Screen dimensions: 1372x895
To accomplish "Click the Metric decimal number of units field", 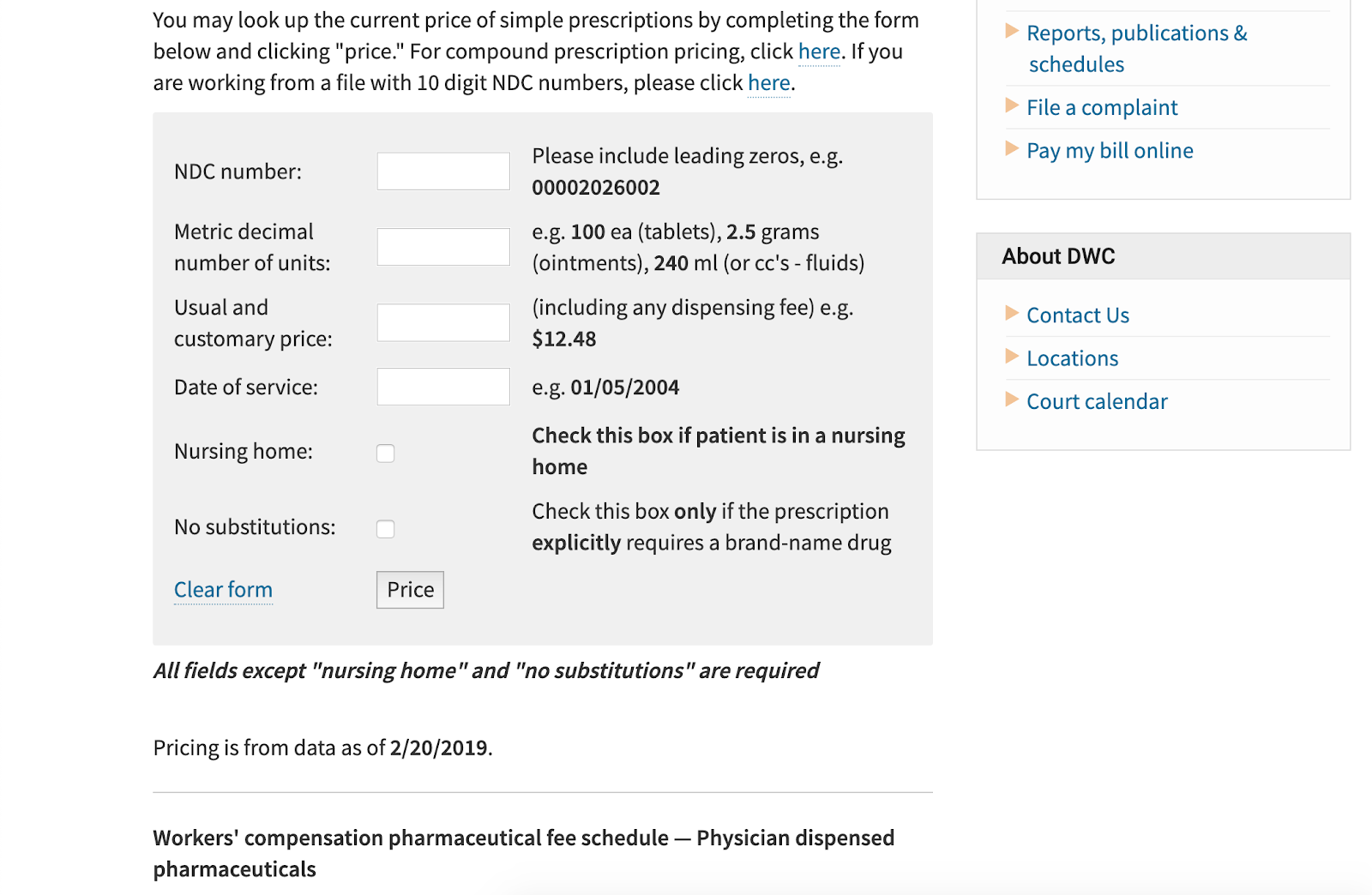I will 443,247.
